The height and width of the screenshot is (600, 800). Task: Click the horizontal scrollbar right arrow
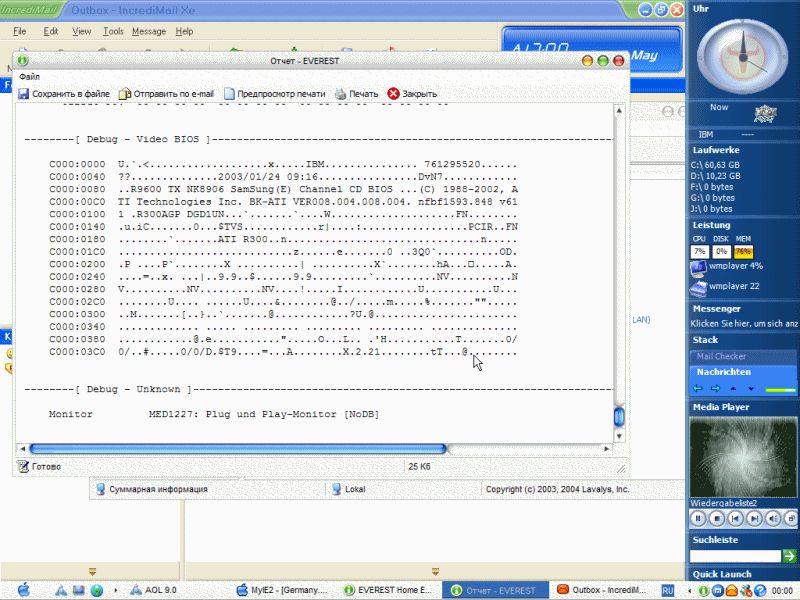(607, 448)
